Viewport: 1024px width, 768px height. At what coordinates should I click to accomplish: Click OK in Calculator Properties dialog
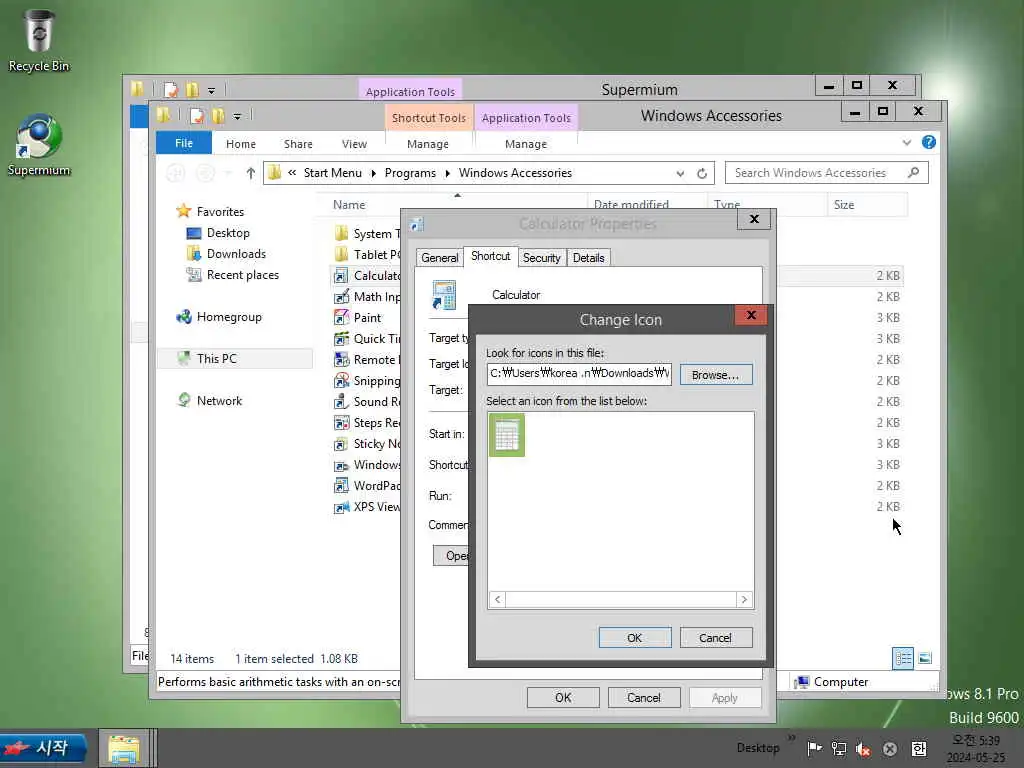[x=563, y=697]
